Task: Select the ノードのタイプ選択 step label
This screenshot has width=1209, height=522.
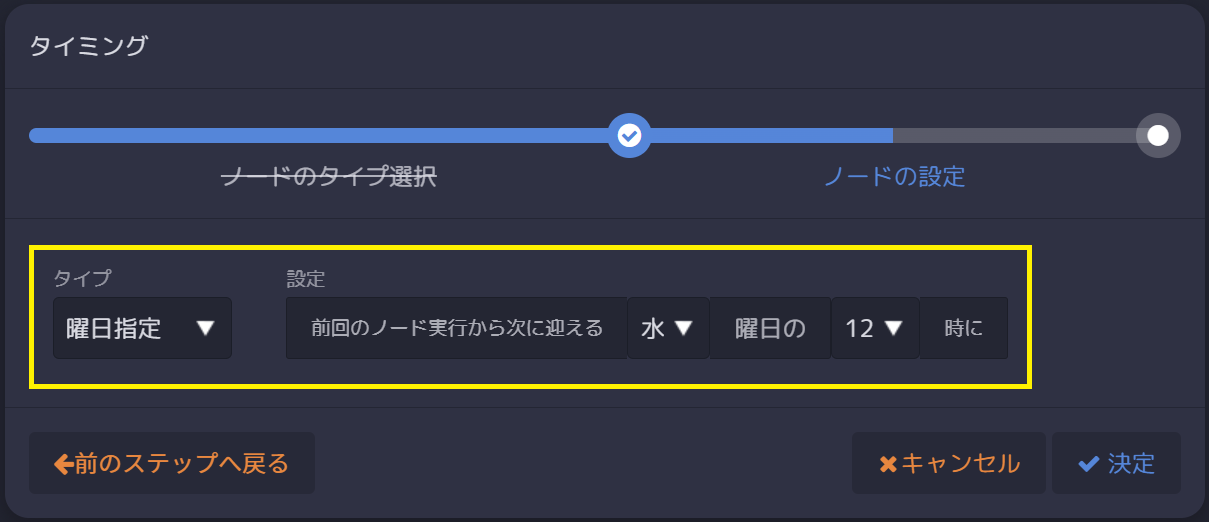Action: 329,178
